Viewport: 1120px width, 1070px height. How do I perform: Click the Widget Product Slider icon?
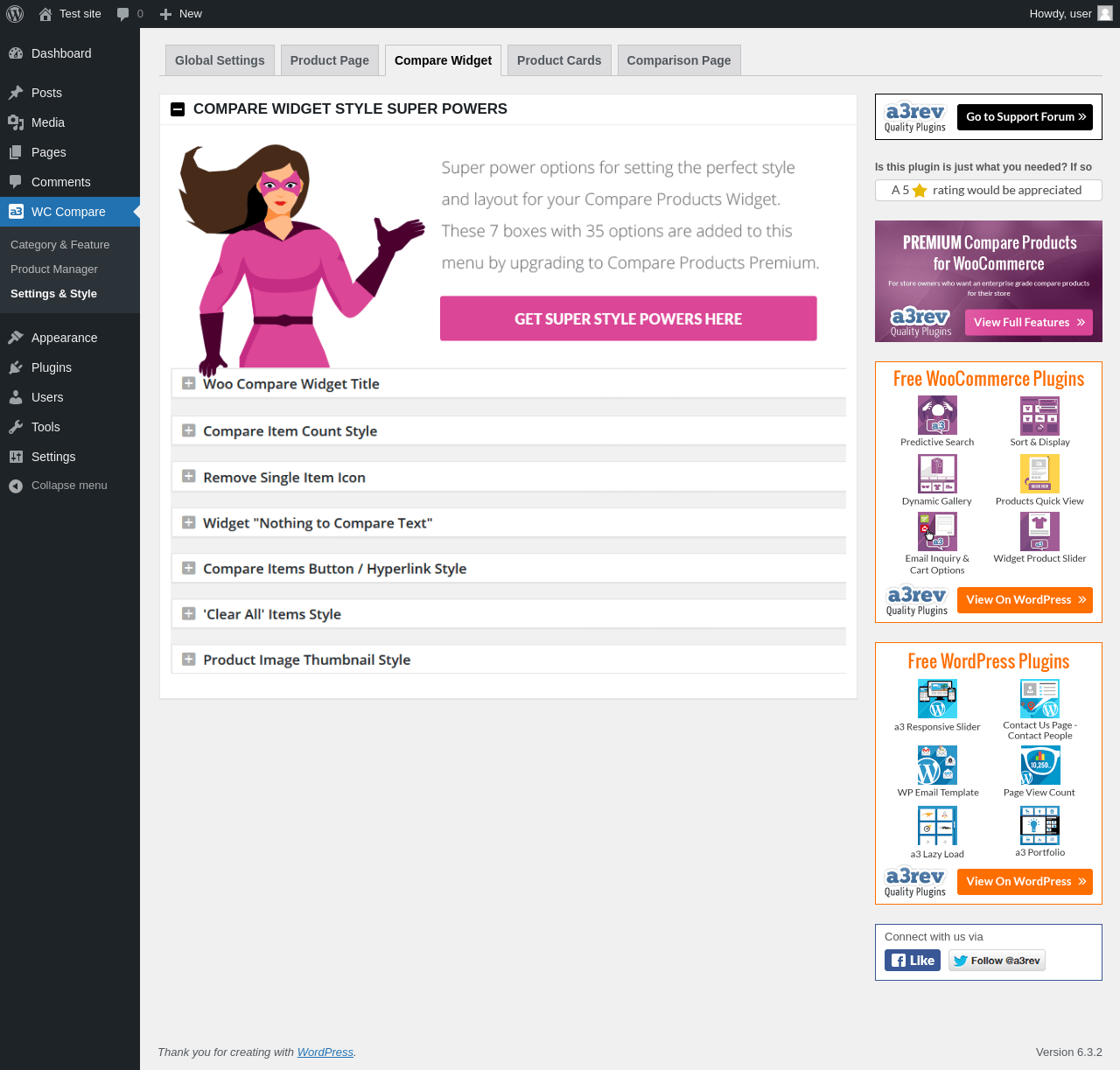(1039, 531)
